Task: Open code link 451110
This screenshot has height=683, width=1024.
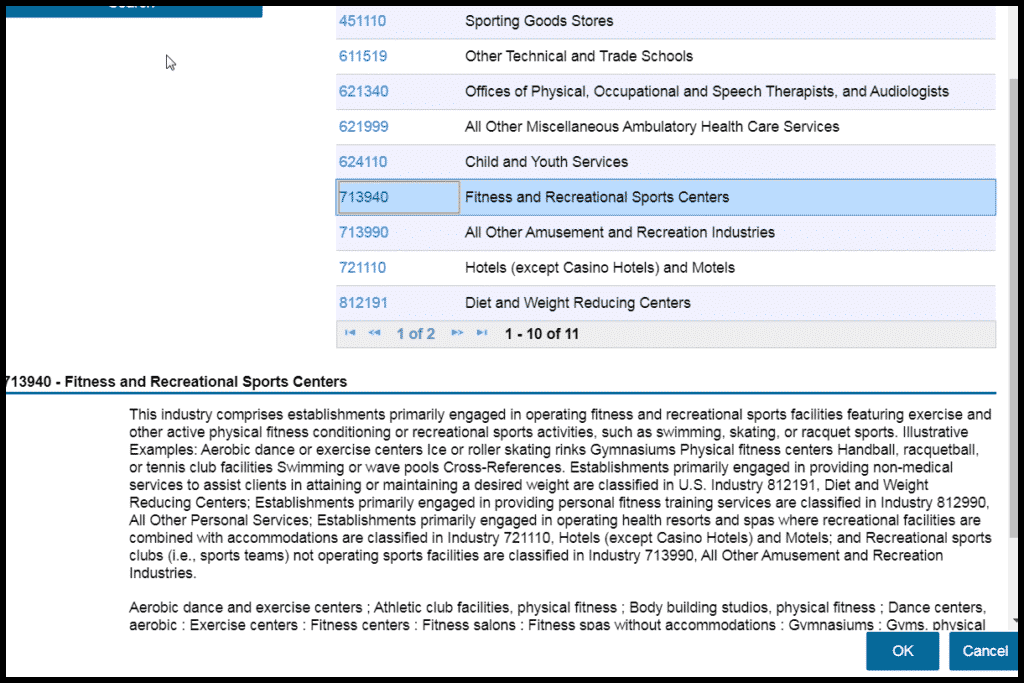Action: coord(363,21)
